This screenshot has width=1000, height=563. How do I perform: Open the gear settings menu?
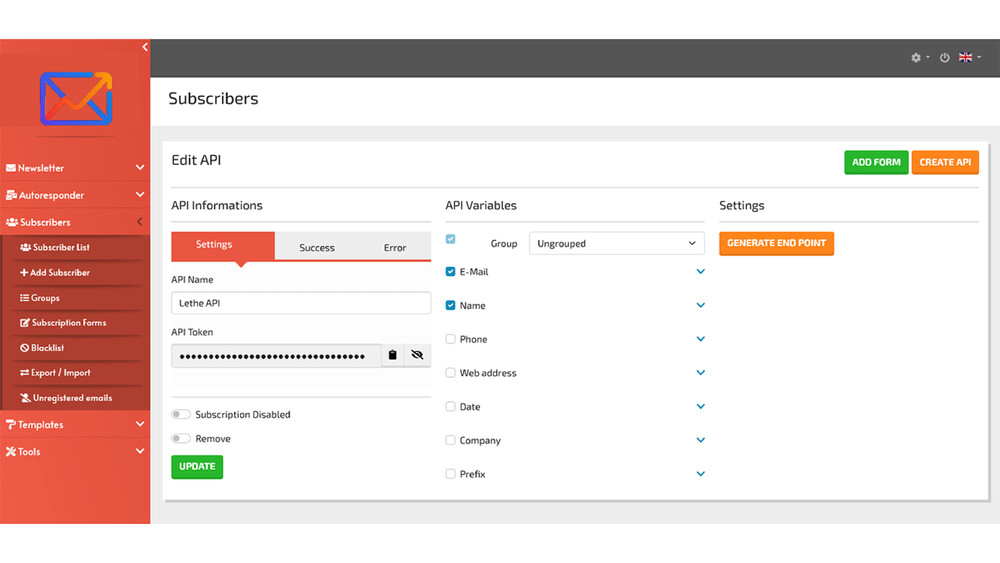tap(920, 57)
